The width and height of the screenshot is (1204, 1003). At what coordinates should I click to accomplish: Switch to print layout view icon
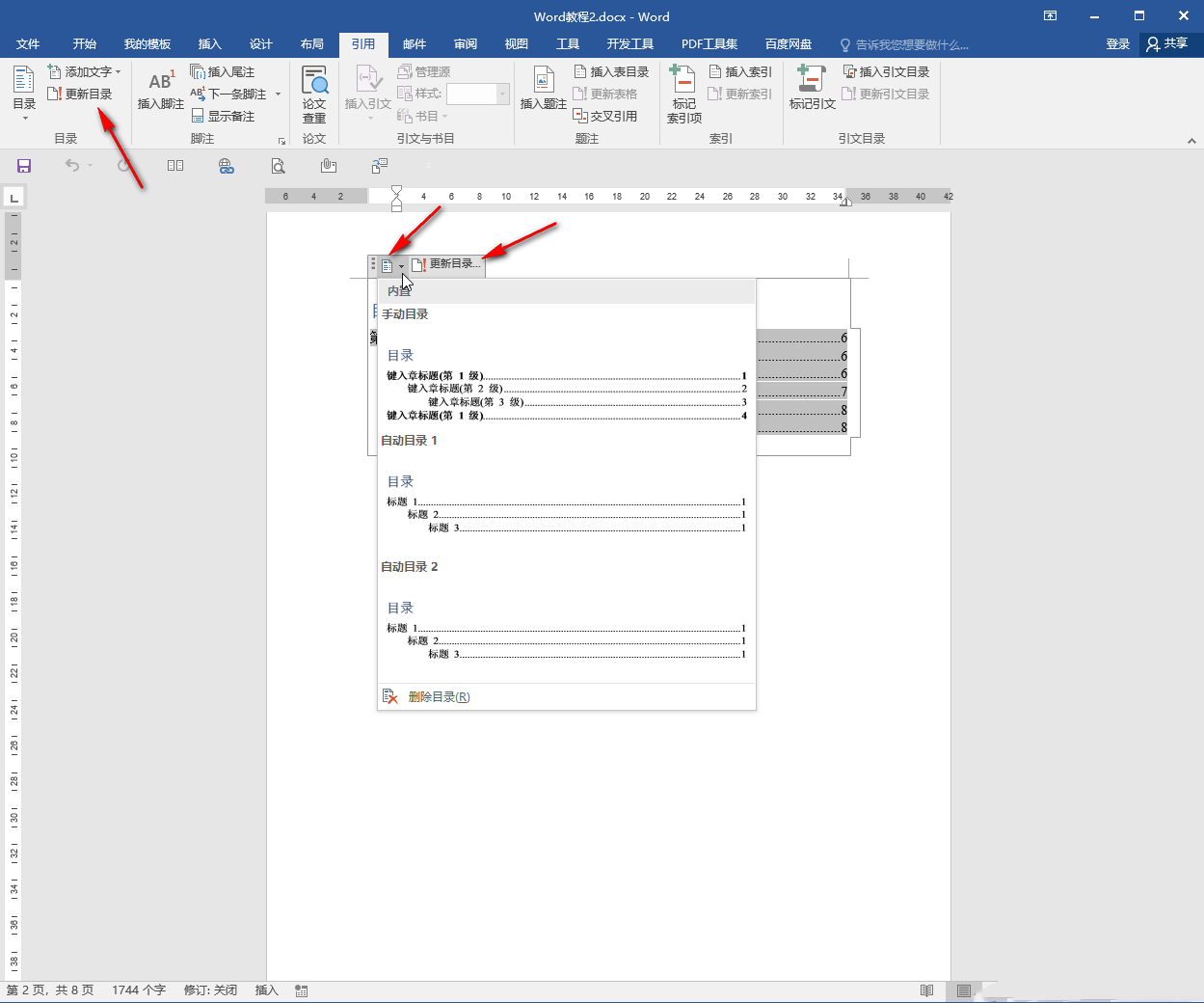pyautogui.click(x=964, y=990)
